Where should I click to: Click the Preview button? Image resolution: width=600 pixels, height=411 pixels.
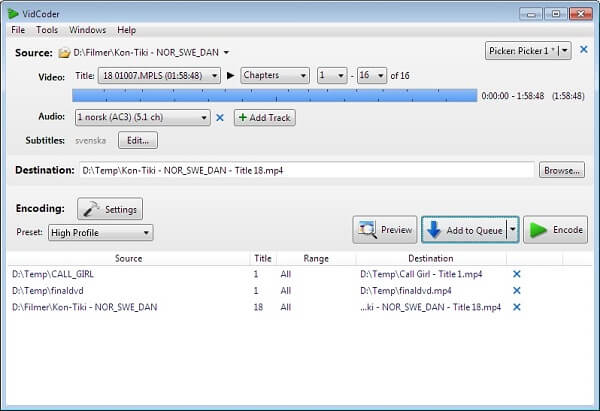[x=385, y=230]
